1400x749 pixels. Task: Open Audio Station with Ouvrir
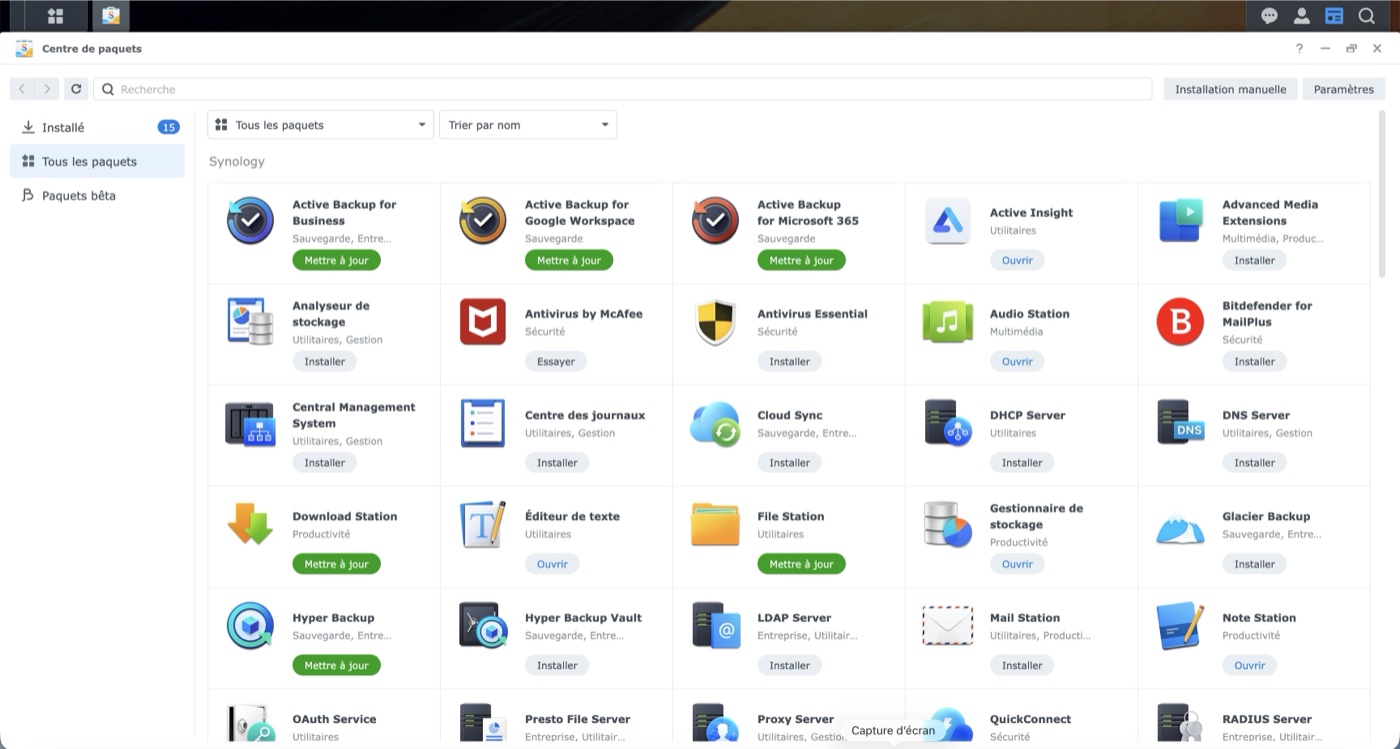tap(1017, 361)
